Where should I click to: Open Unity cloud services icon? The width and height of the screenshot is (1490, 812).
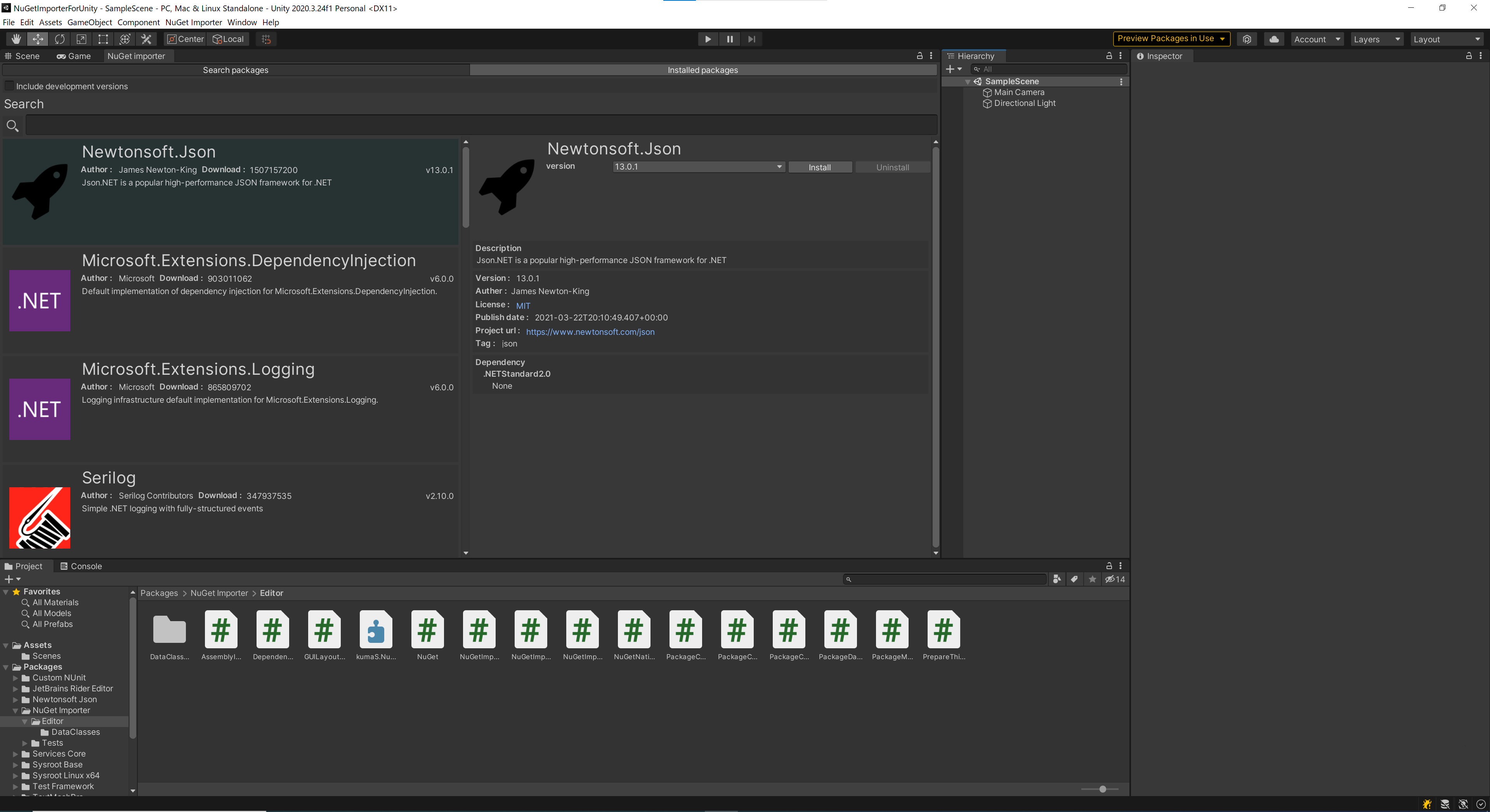coord(1274,39)
